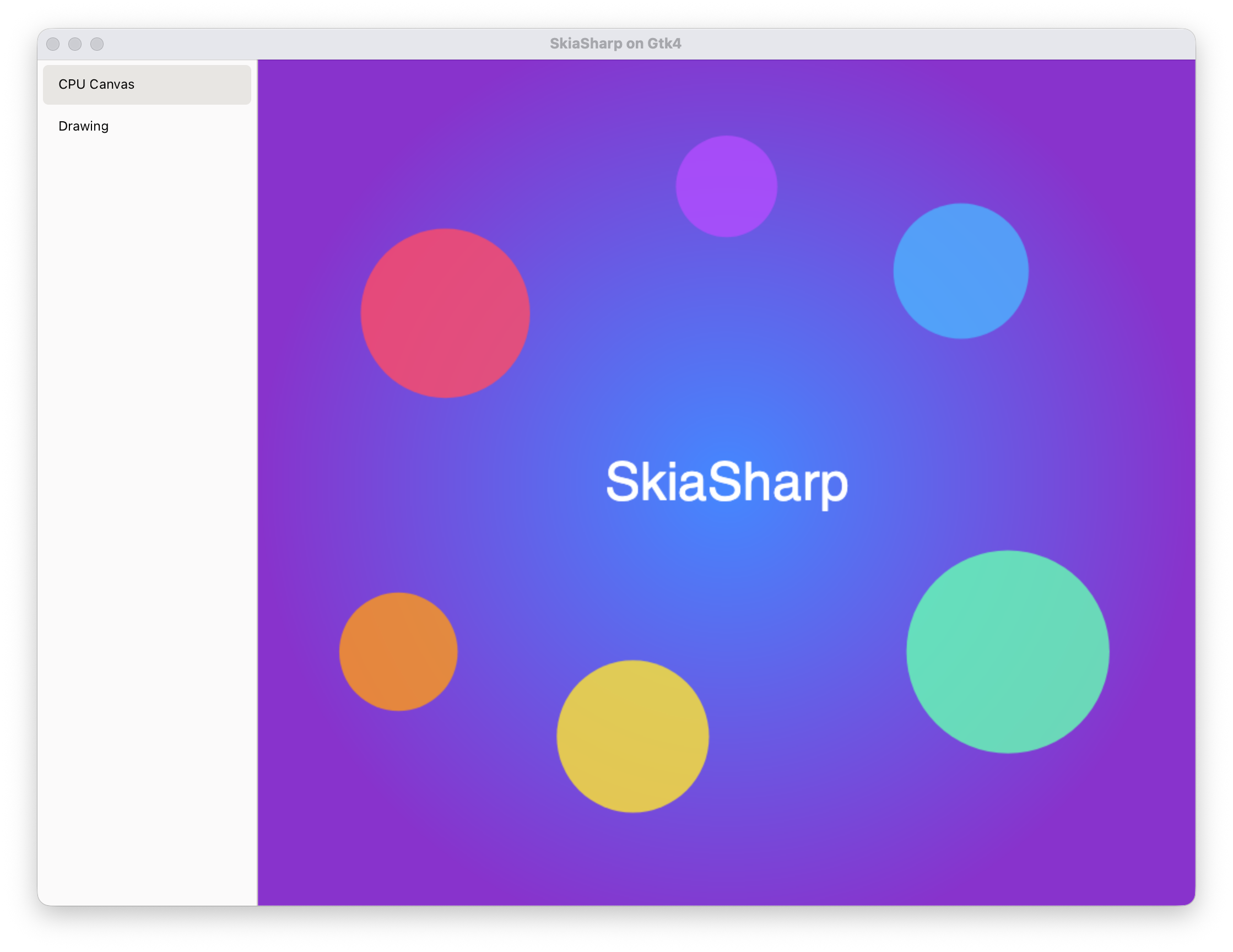
Task: Click the teal green circle
Action: (1008, 652)
